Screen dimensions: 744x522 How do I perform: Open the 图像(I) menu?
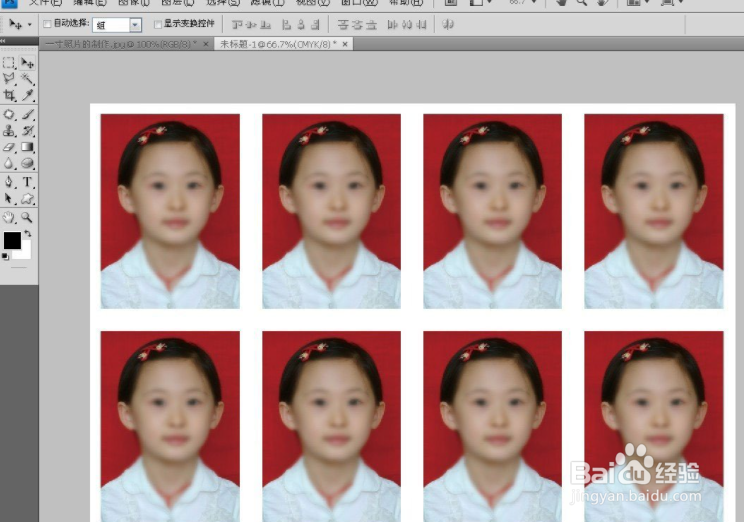pyautogui.click(x=133, y=2)
